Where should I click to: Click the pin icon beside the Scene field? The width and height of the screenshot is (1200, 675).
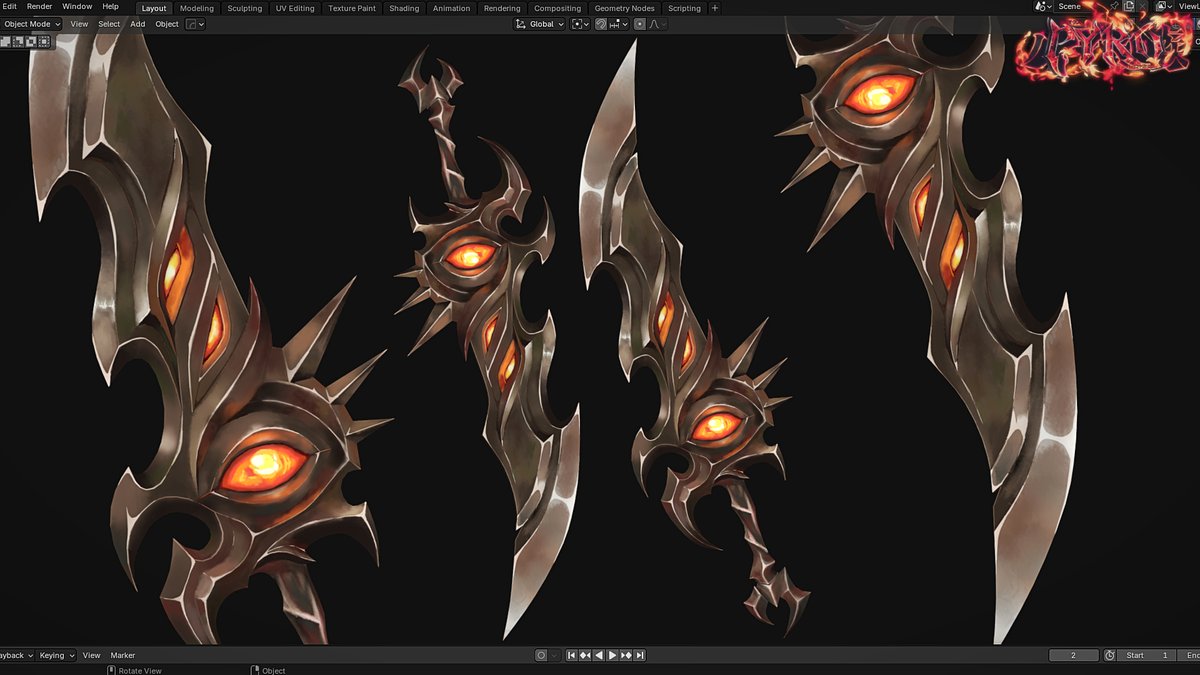(x=1114, y=6)
